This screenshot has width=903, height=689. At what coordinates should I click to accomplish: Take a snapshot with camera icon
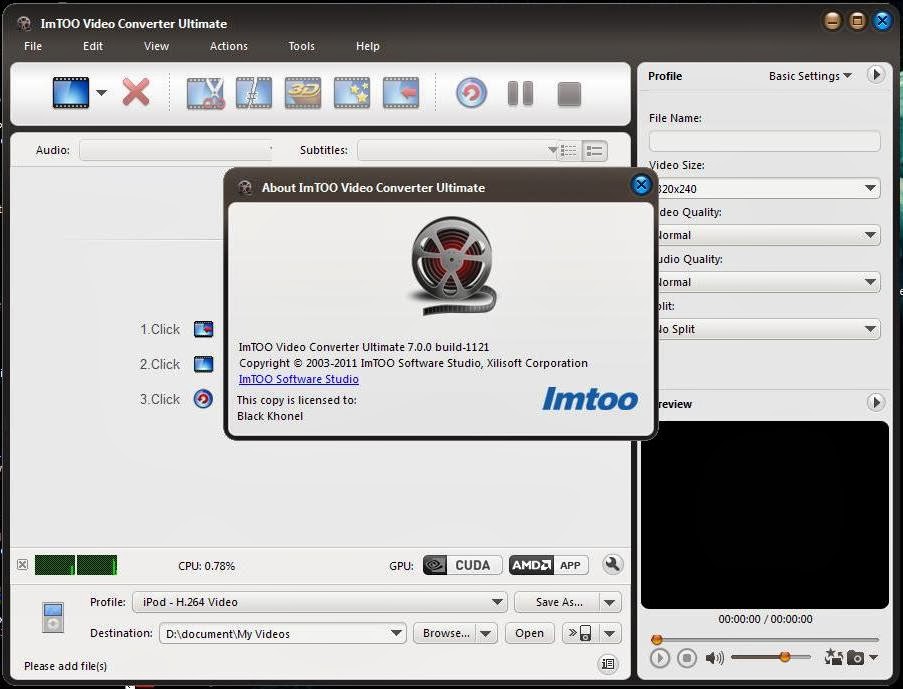pos(855,657)
